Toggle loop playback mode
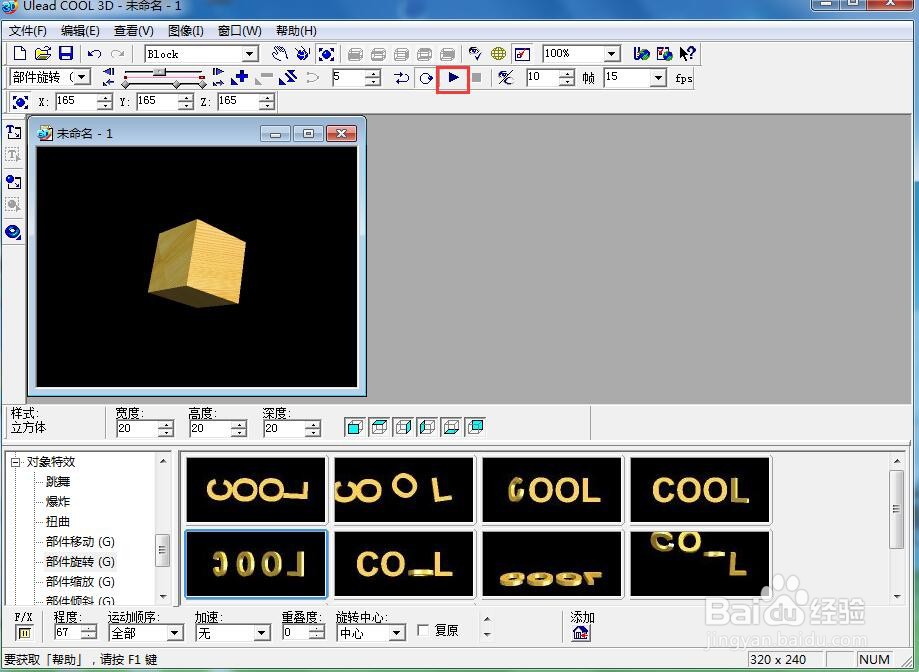919x672 pixels. point(426,77)
